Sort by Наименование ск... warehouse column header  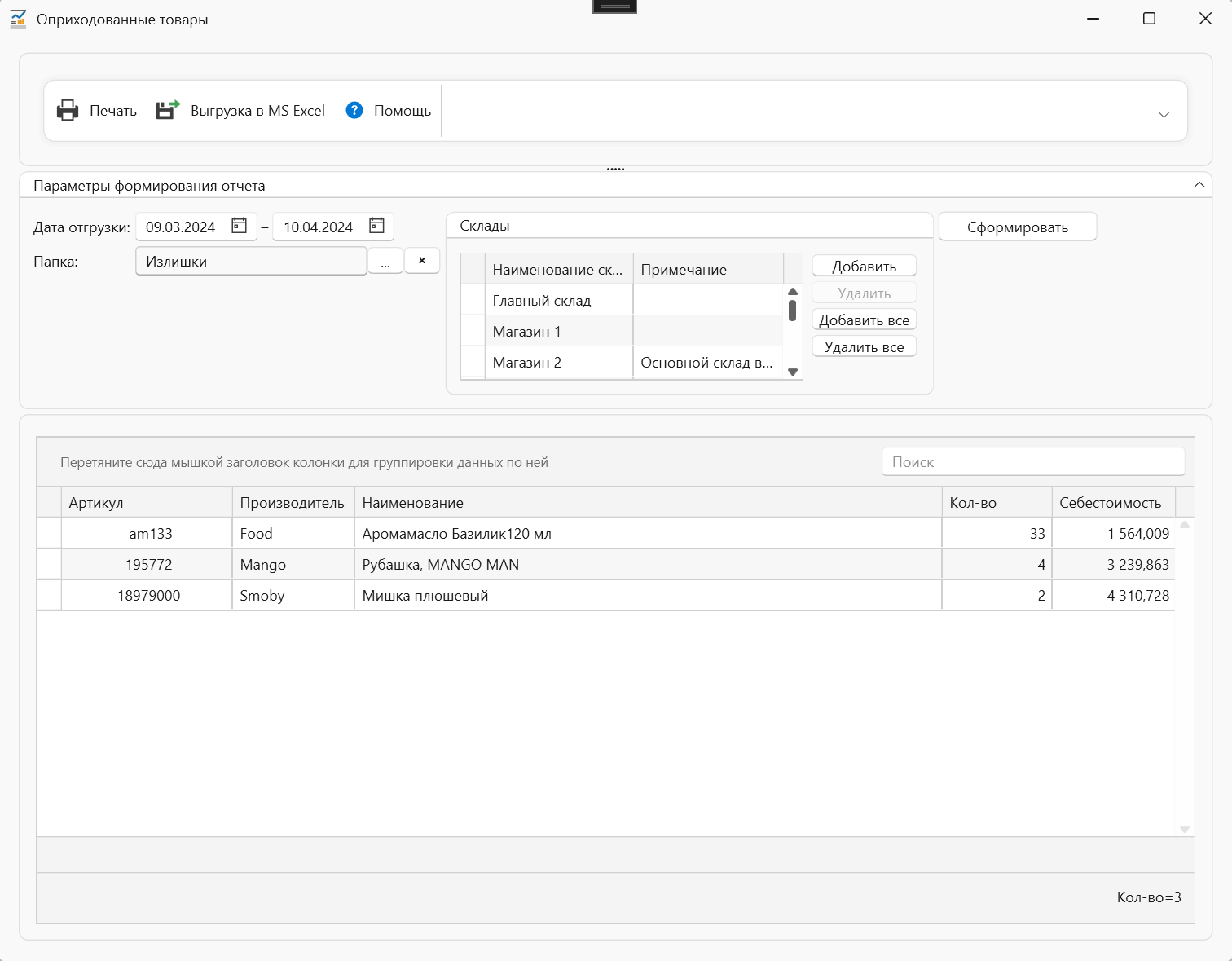click(559, 269)
